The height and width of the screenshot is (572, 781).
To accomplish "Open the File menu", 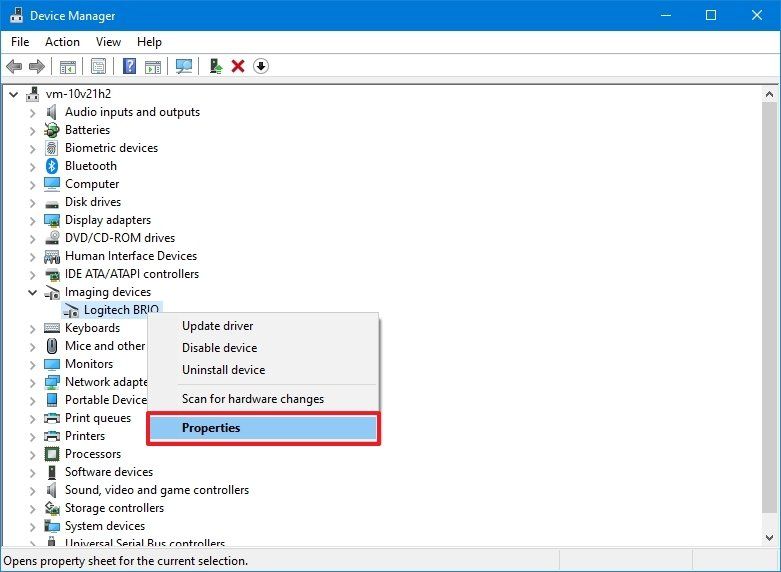I will click(x=20, y=42).
